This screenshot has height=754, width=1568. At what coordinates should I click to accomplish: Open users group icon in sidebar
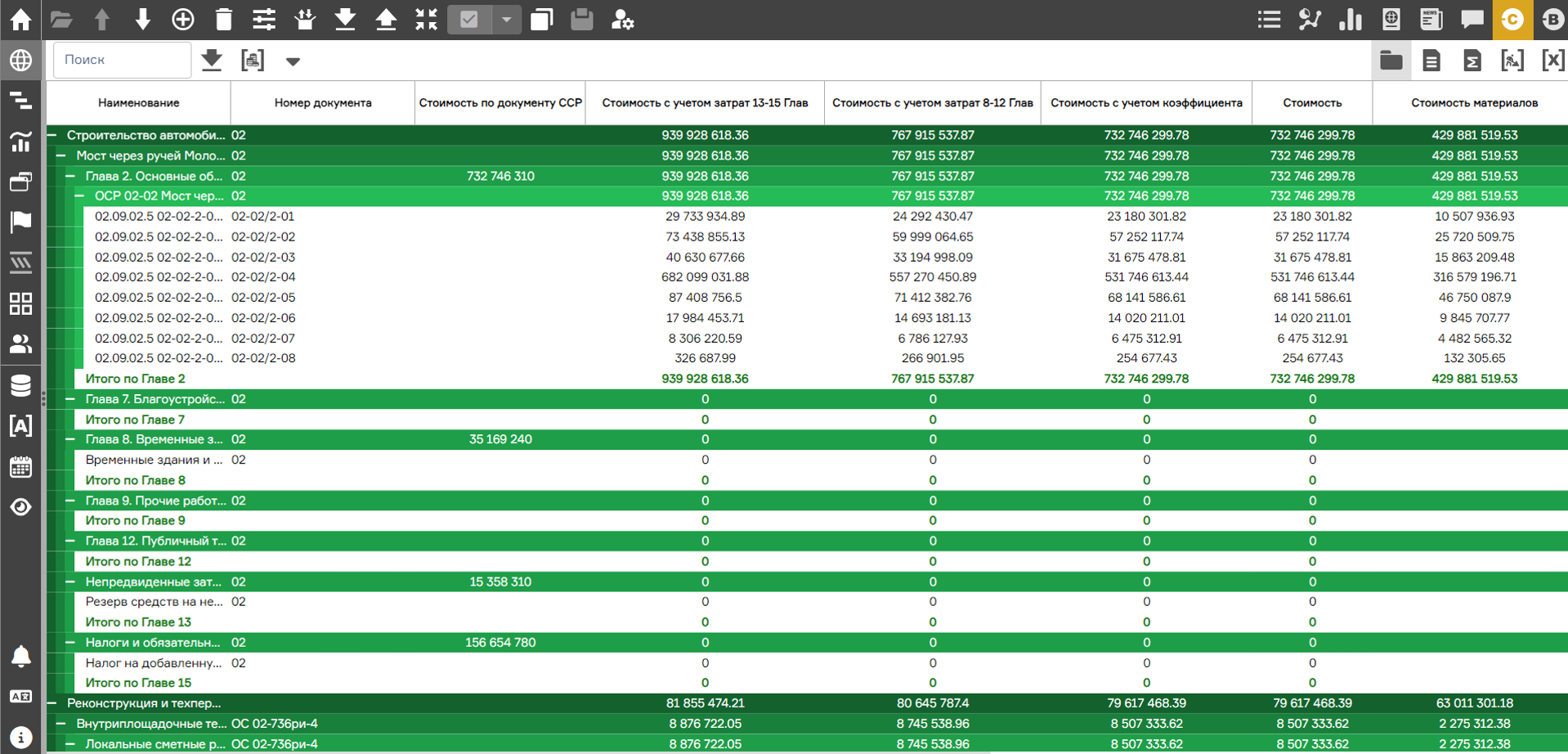20,344
